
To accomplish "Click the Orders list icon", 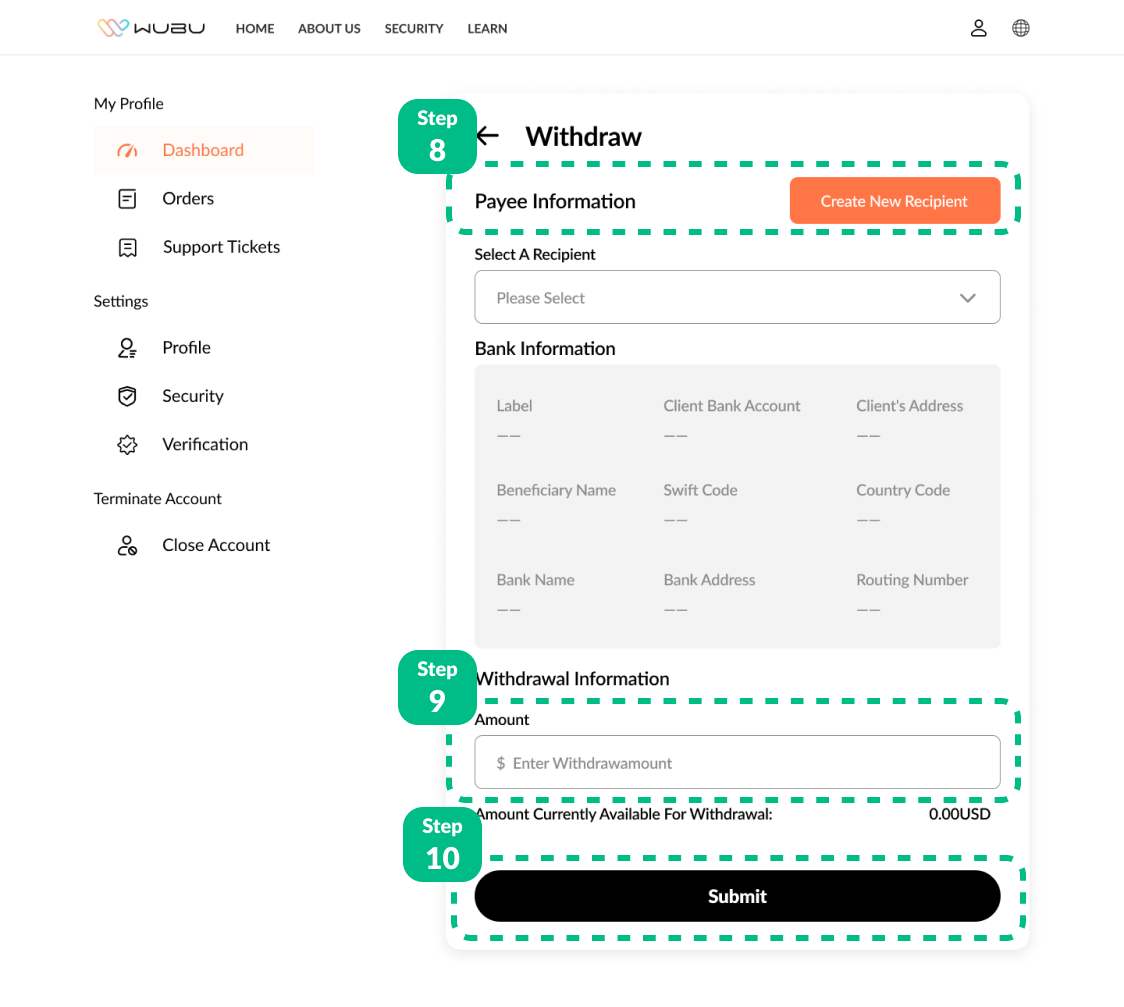I will point(127,199).
